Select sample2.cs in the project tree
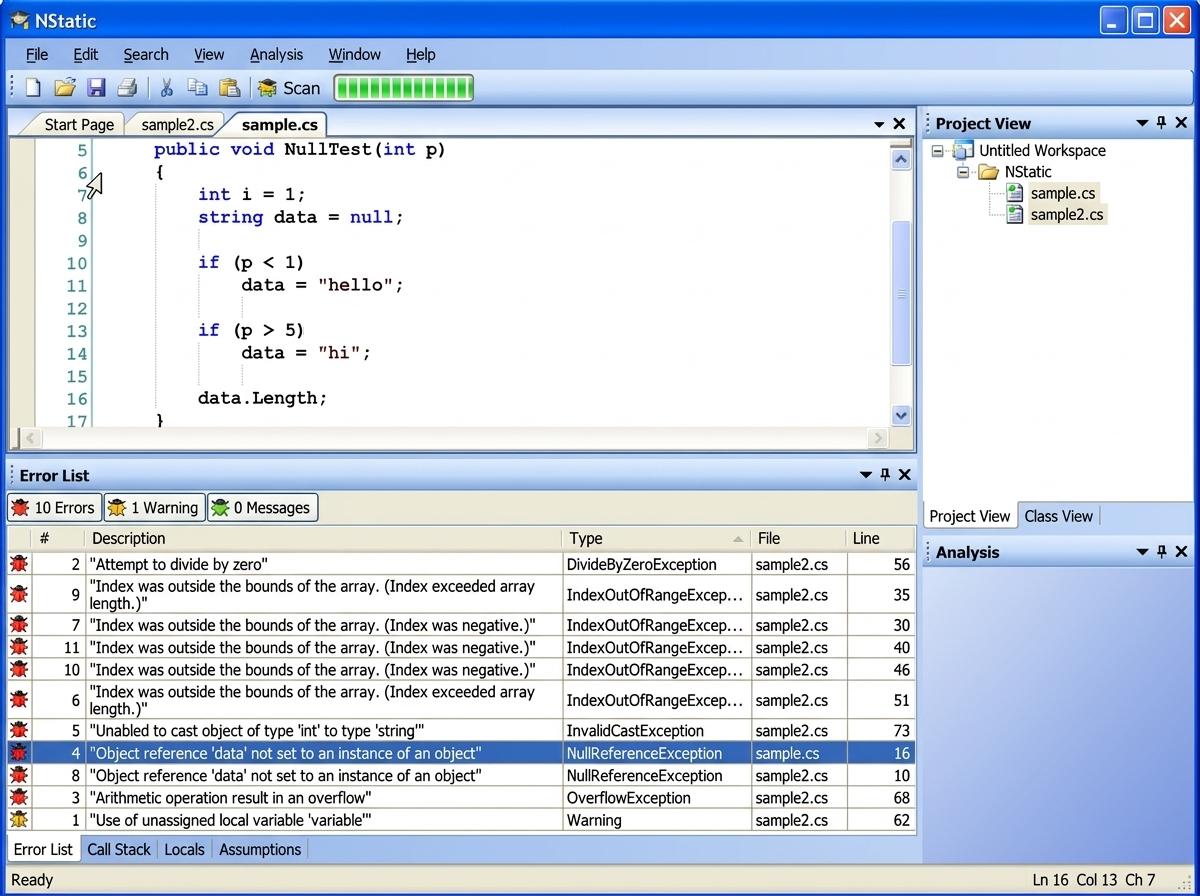This screenshot has width=1200, height=896. [x=1067, y=214]
